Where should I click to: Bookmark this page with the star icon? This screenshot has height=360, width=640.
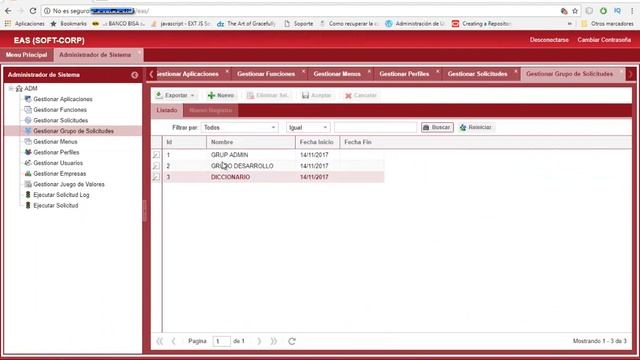pos(575,11)
